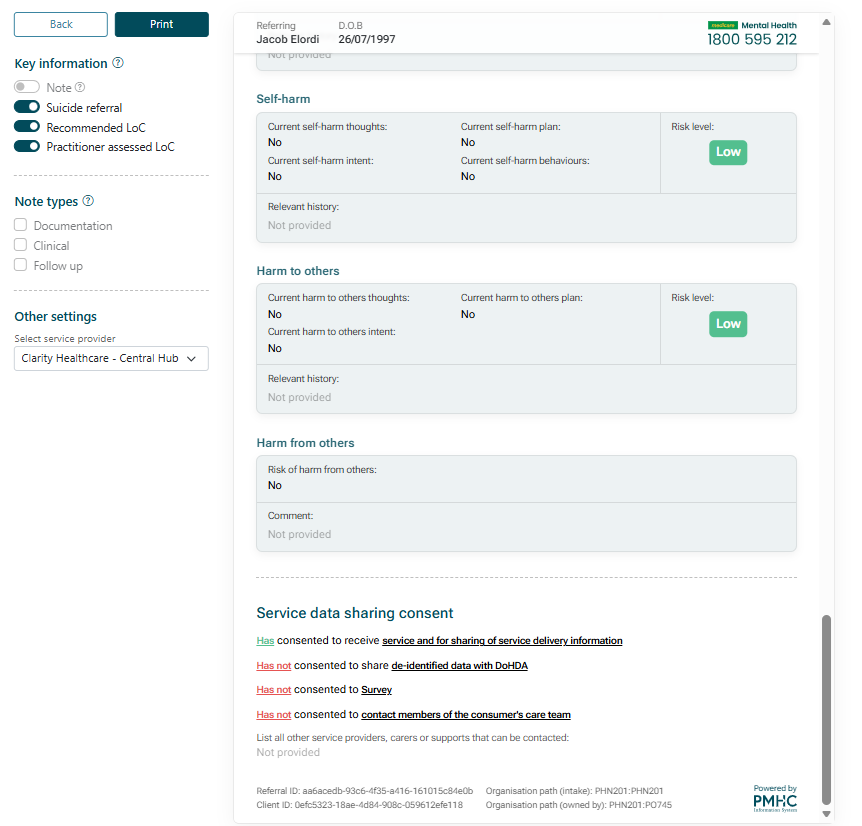862x826 pixels.
Task: Click the help icon beside Note toggle
Action: (80, 88)
